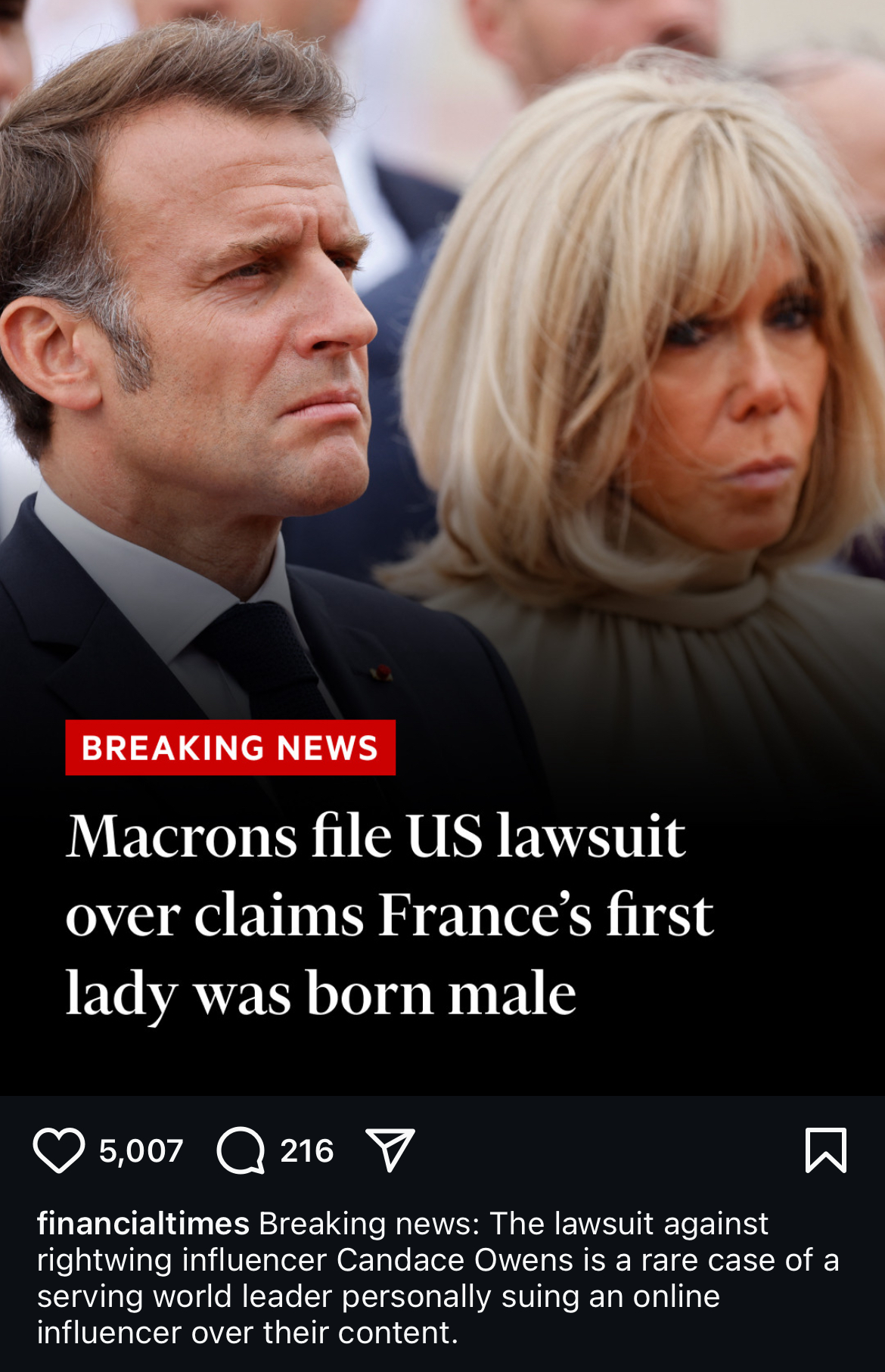Tap the caption's last line 'influencer over their content.'
Image resolution: width=885 pixels, height=1372 pixels.
248,1333
